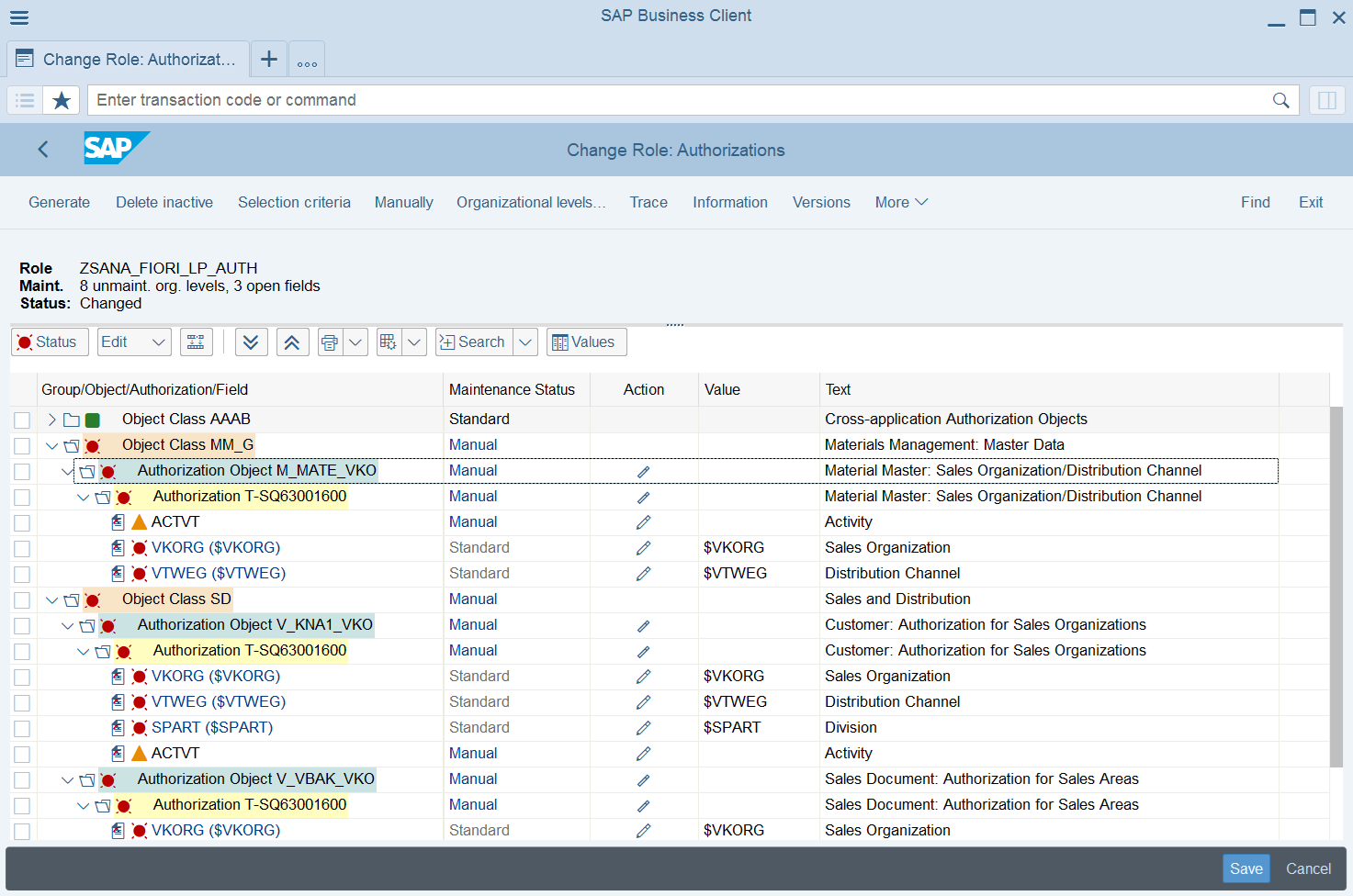Tick the checkbox for Object Class AAAB

22,420
